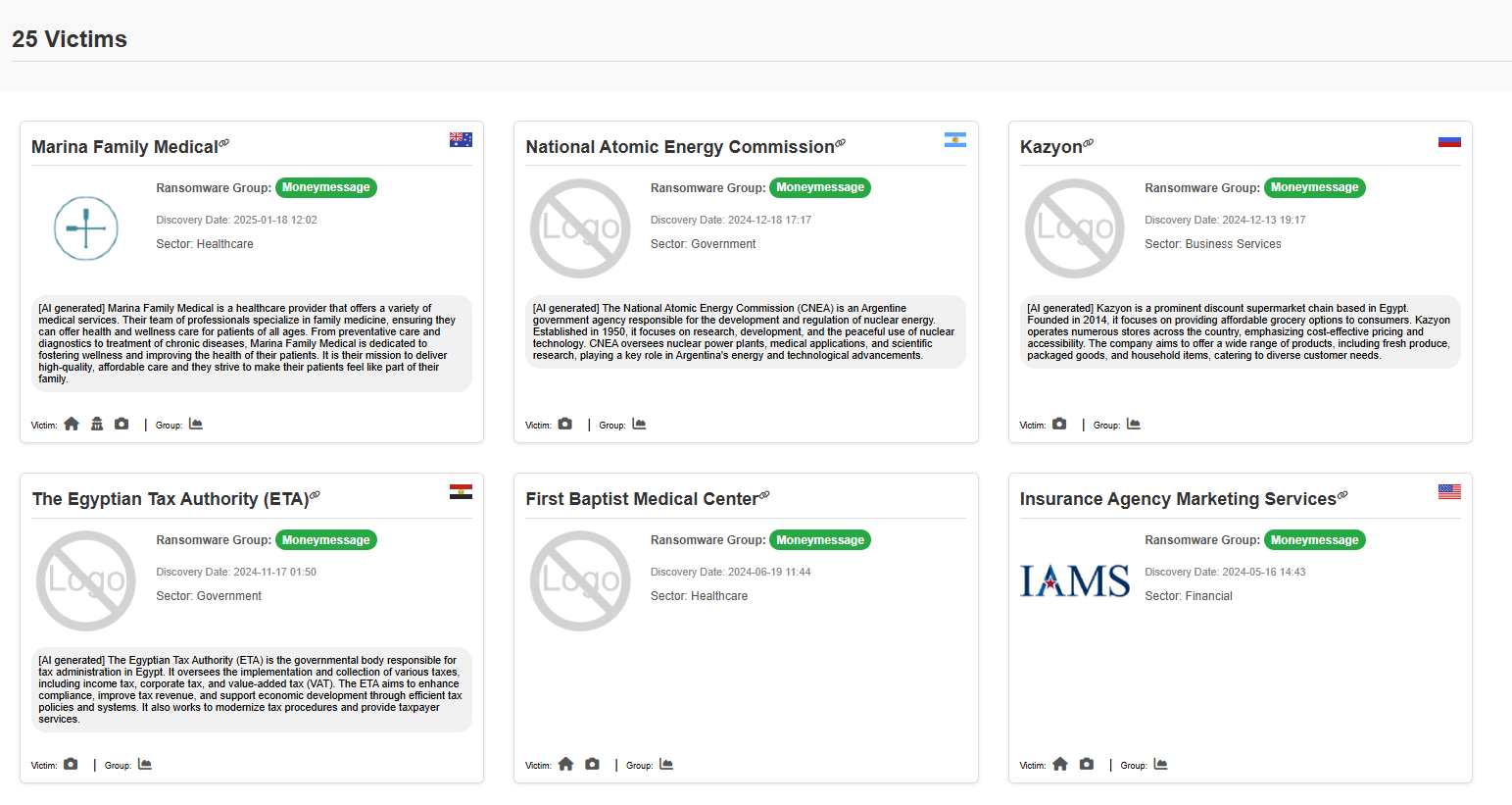Open home icon on Insurance Agency Marketing Services card
This screenshot has height=805, width=1512.
coord(1060,764)
